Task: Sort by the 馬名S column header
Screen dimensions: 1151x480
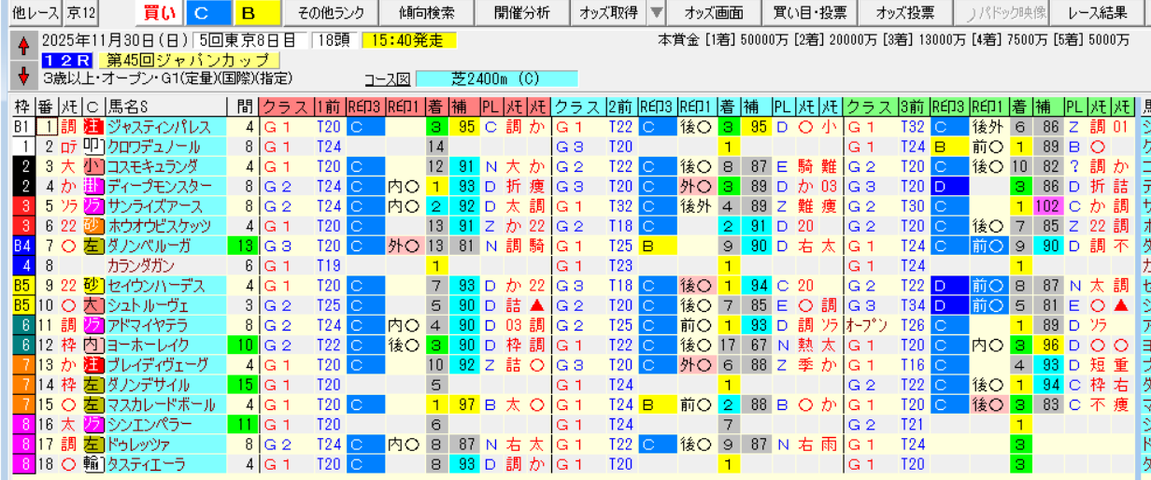Action: pyautogui.click(x=167, y=106)
